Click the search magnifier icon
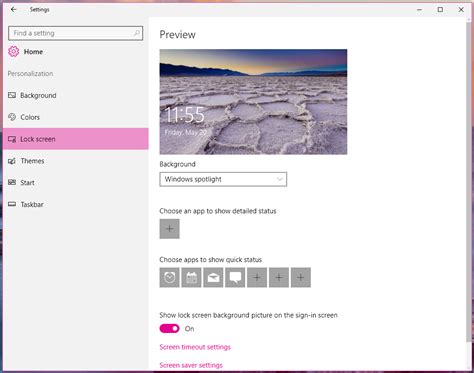This screenshot has width=474, height=373. click(136, 33)
